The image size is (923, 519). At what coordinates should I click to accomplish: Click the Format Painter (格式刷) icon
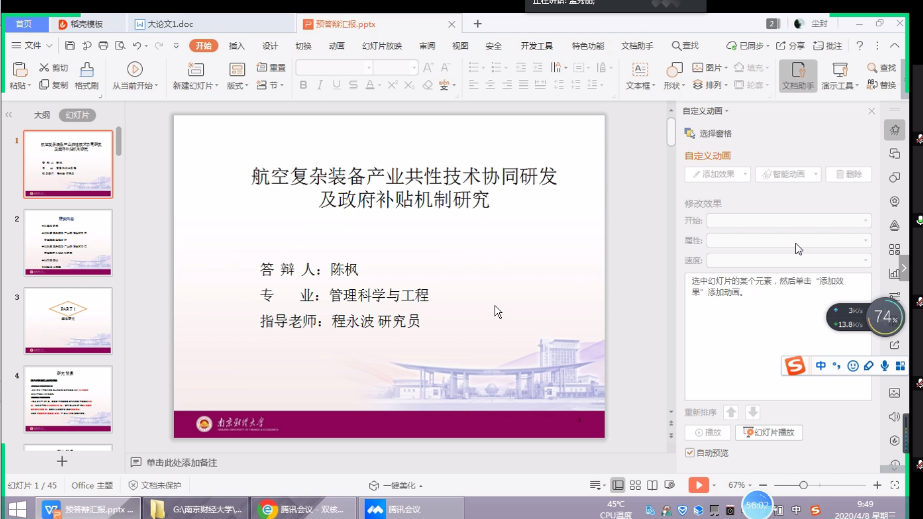click(x=88, y=68)
